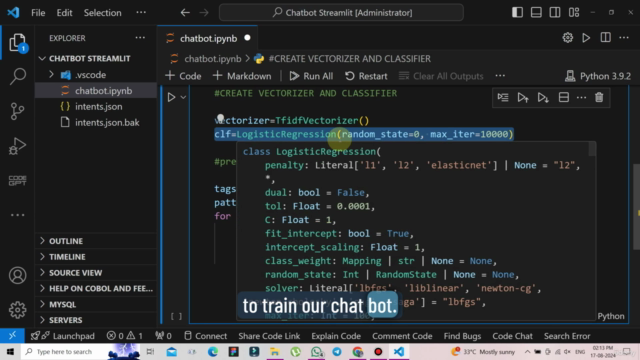The width and height of the screenshot is (640, 360).
Task: Split editor right icon
Action: [605, 38]
